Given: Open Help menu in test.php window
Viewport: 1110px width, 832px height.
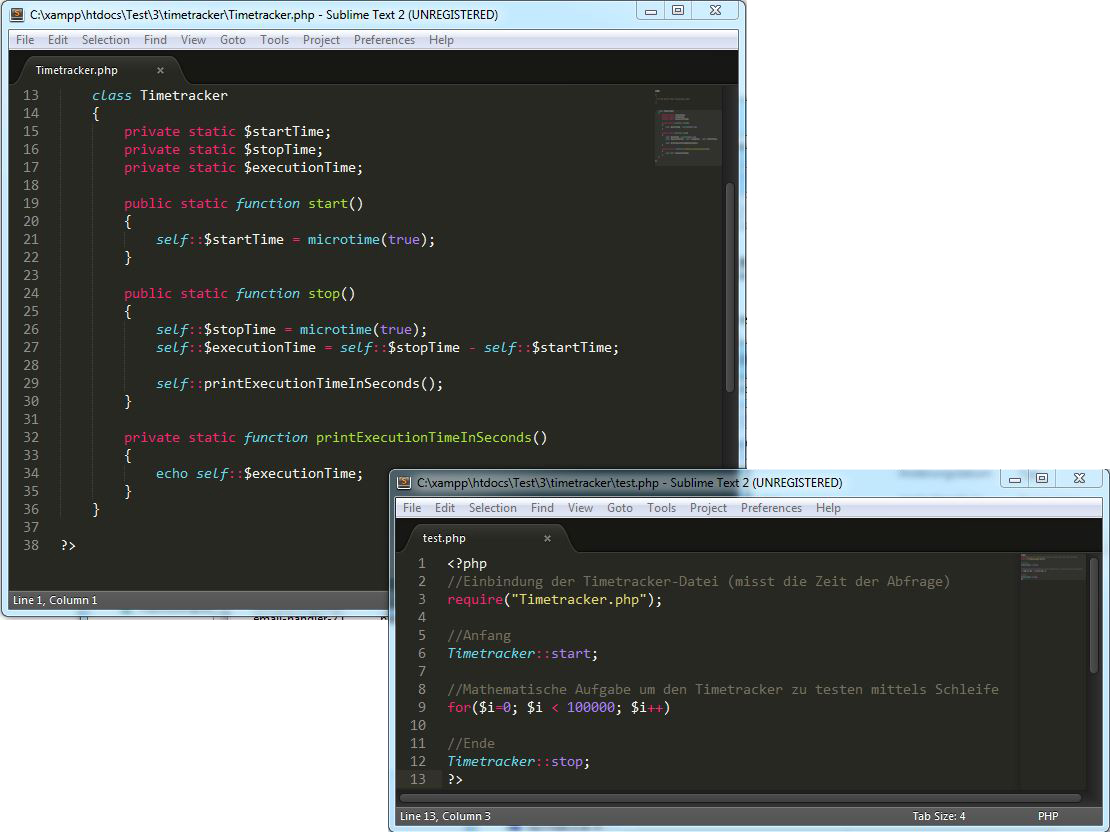Looking at the screenshot, I should pos(828,508).
